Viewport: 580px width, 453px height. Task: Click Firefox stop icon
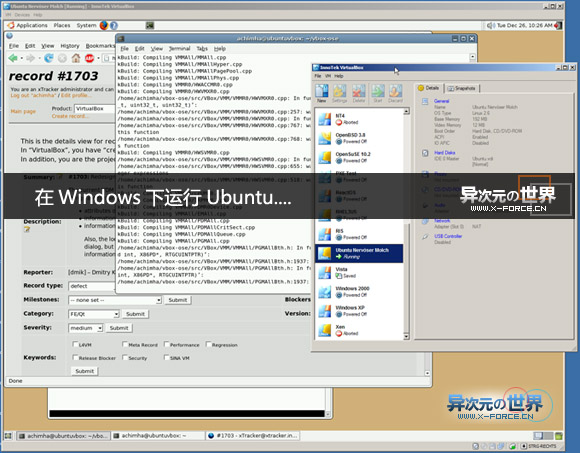62,58
